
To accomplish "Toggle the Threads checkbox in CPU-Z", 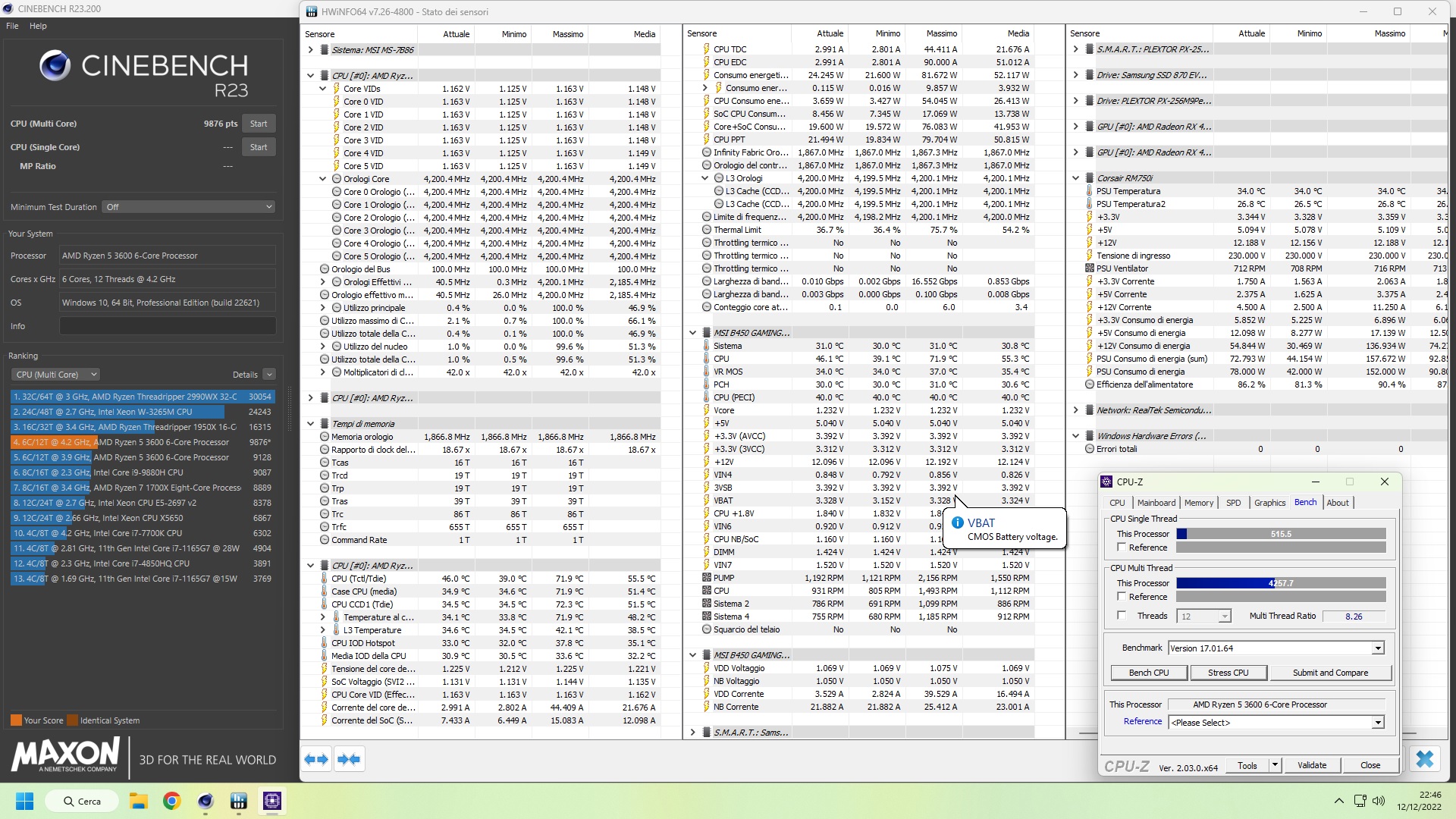I will click(x=1122, y=615).
